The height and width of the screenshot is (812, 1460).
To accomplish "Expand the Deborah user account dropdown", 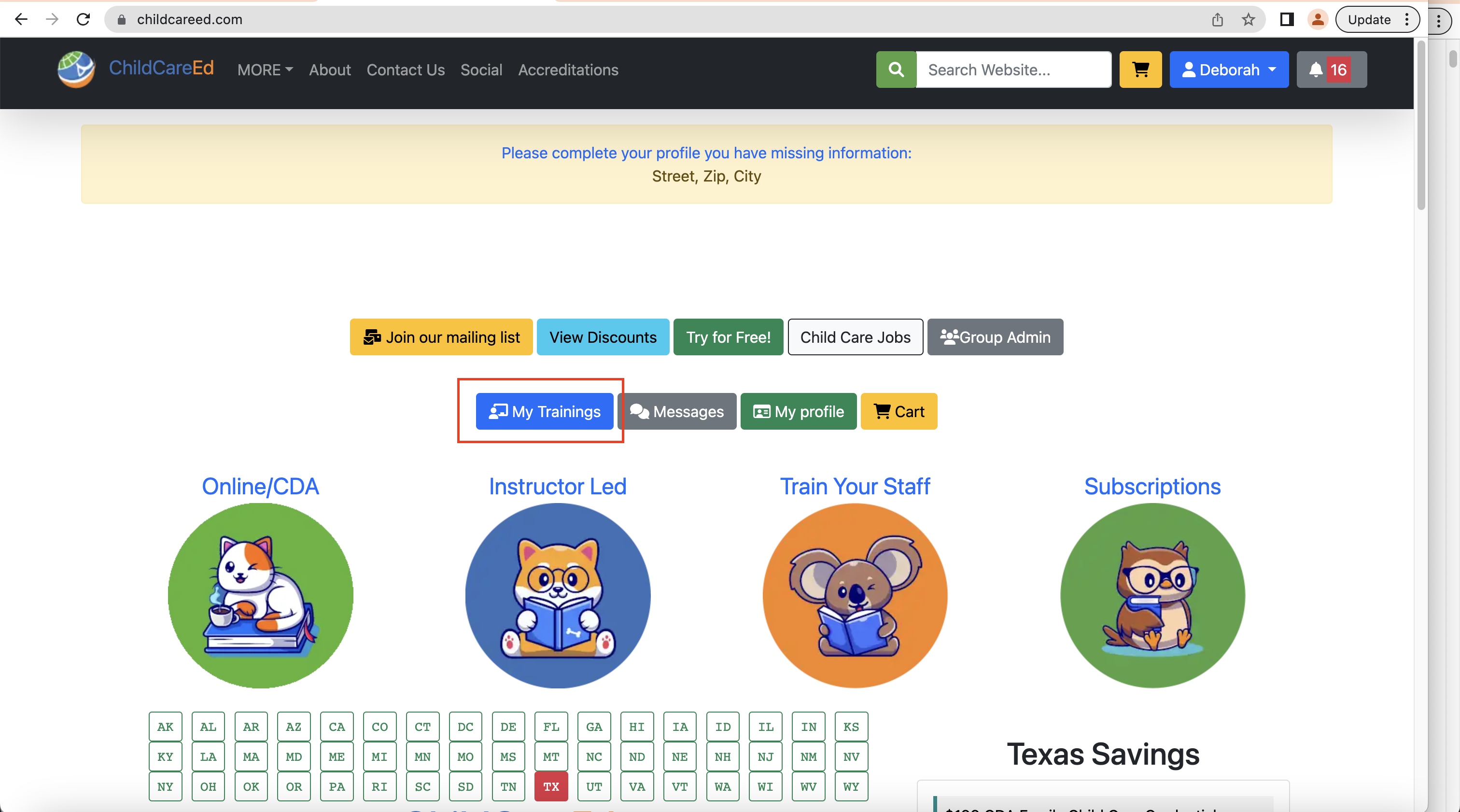I will (x=1229, y=70).
